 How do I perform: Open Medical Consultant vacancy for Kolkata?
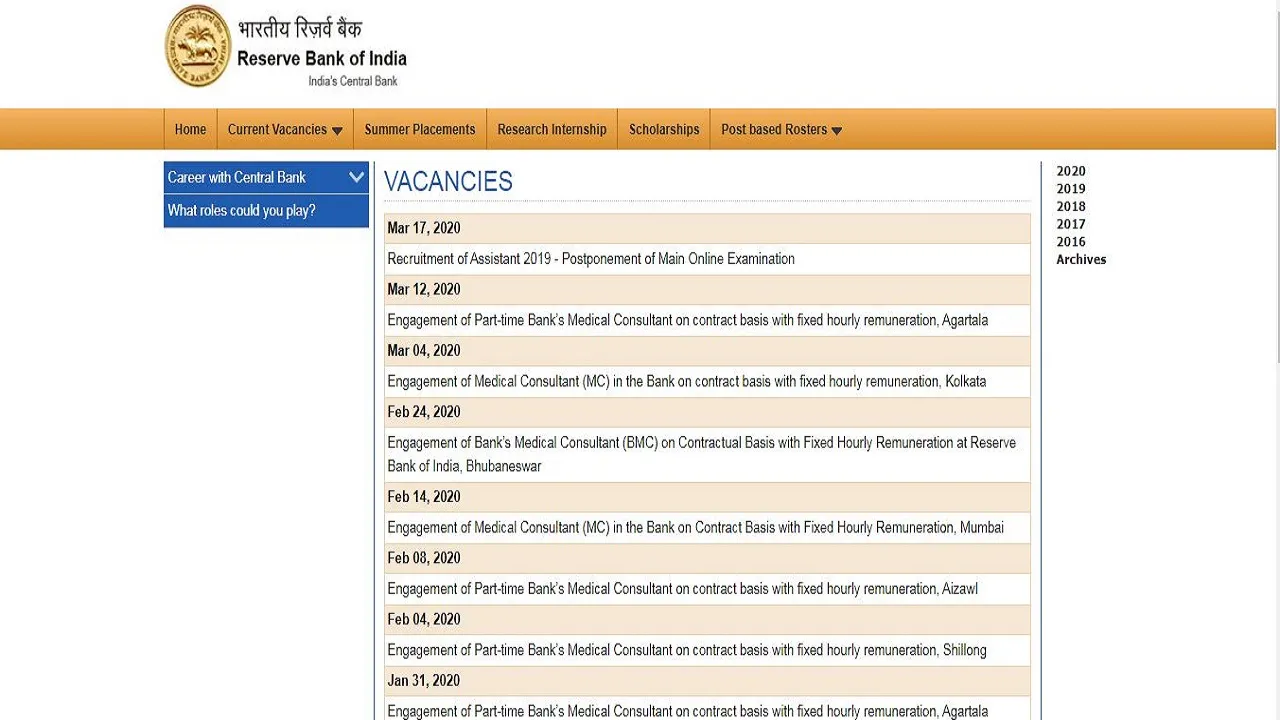[687, 381]
